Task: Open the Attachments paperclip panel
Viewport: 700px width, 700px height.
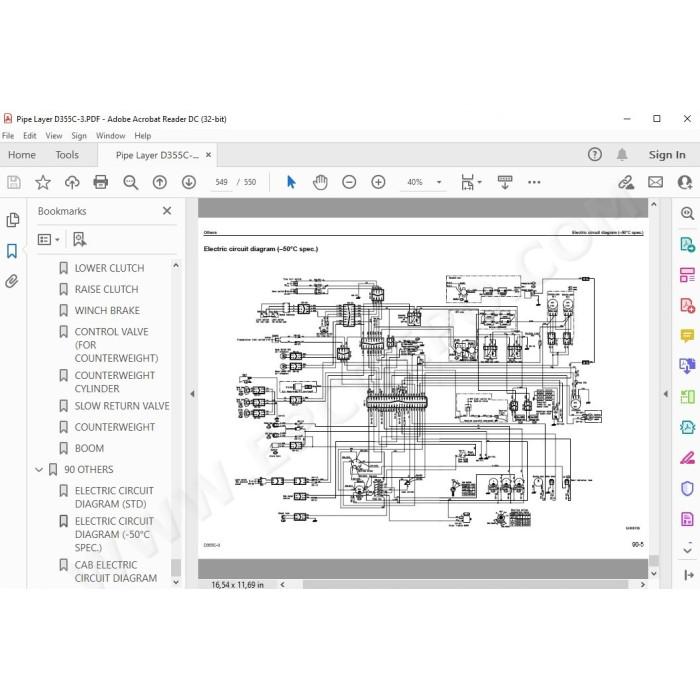Action: [x=12, y=281]
